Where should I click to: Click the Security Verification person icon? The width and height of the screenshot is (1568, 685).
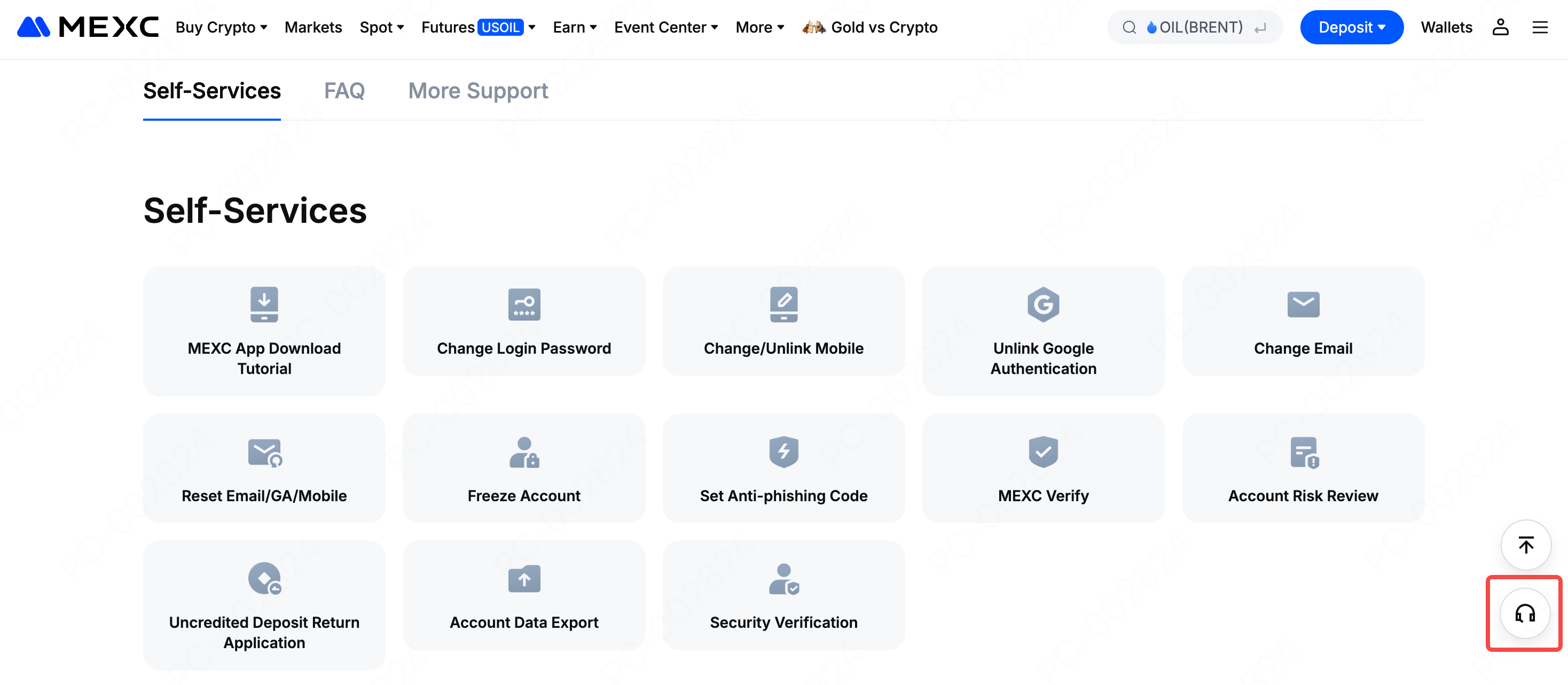pos(784,579)
